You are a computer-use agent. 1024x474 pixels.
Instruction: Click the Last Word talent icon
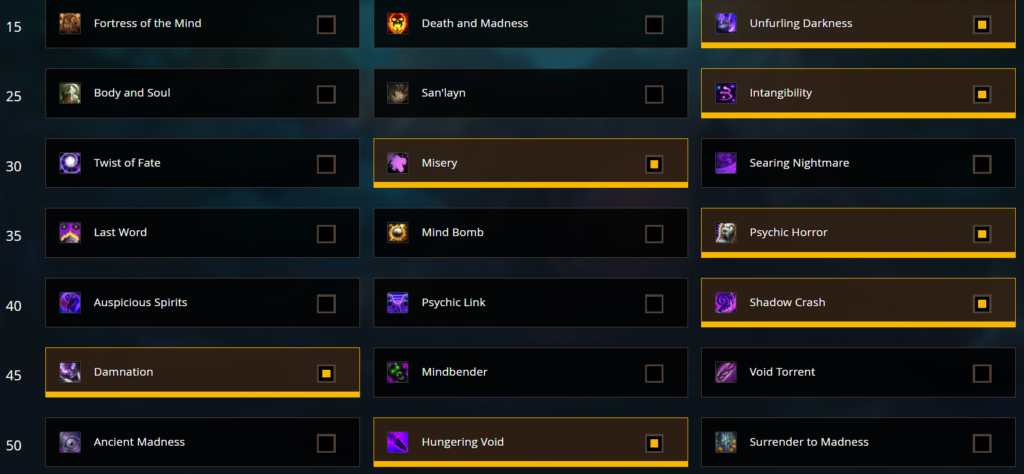click(70, 233)
